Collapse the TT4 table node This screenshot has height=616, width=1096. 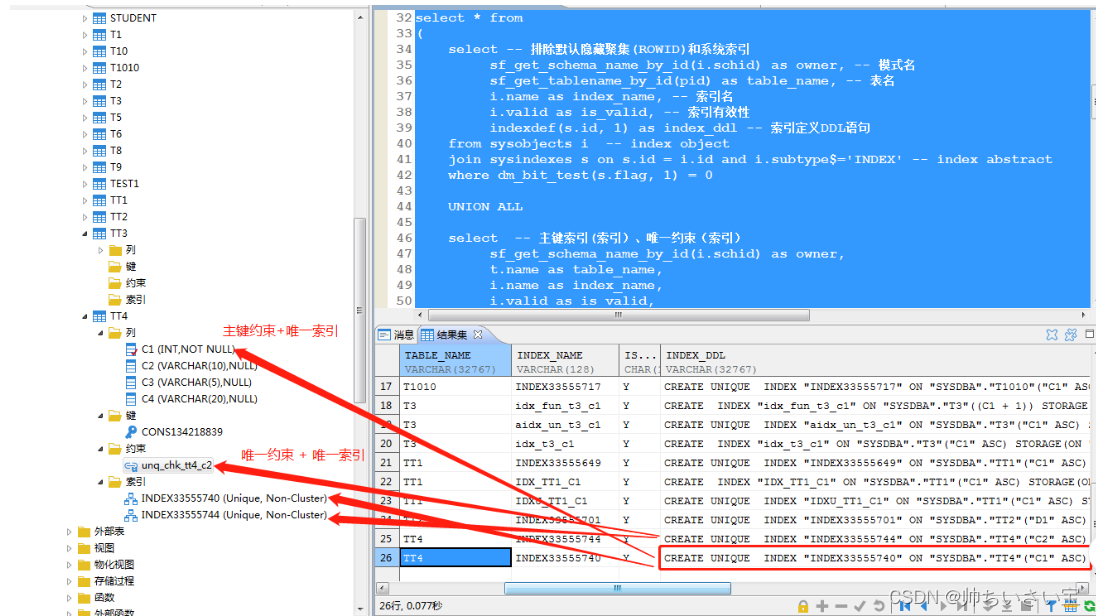coord(85,317)
